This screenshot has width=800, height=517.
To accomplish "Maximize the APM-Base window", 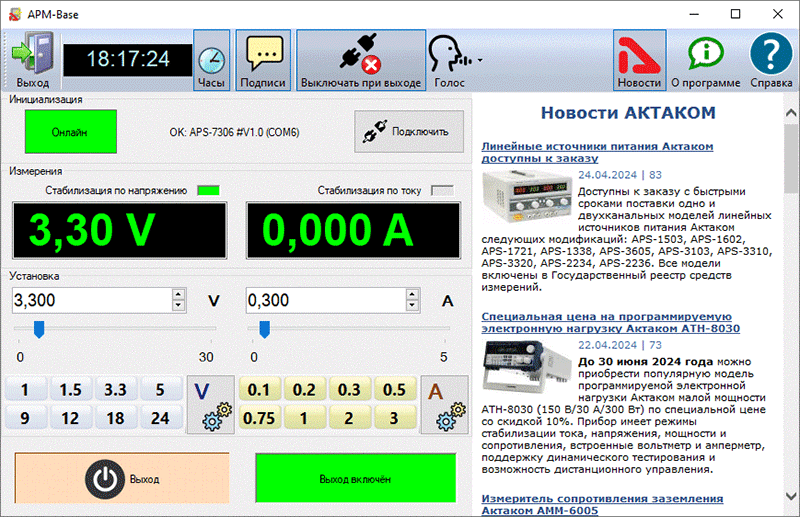I will [735, 14].
